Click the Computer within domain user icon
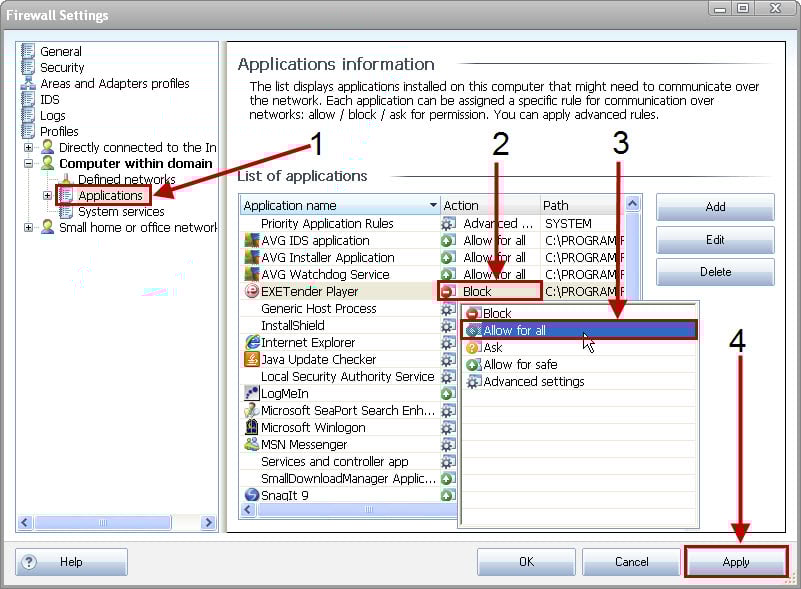 pyautogui.click(x=48, y=163)
